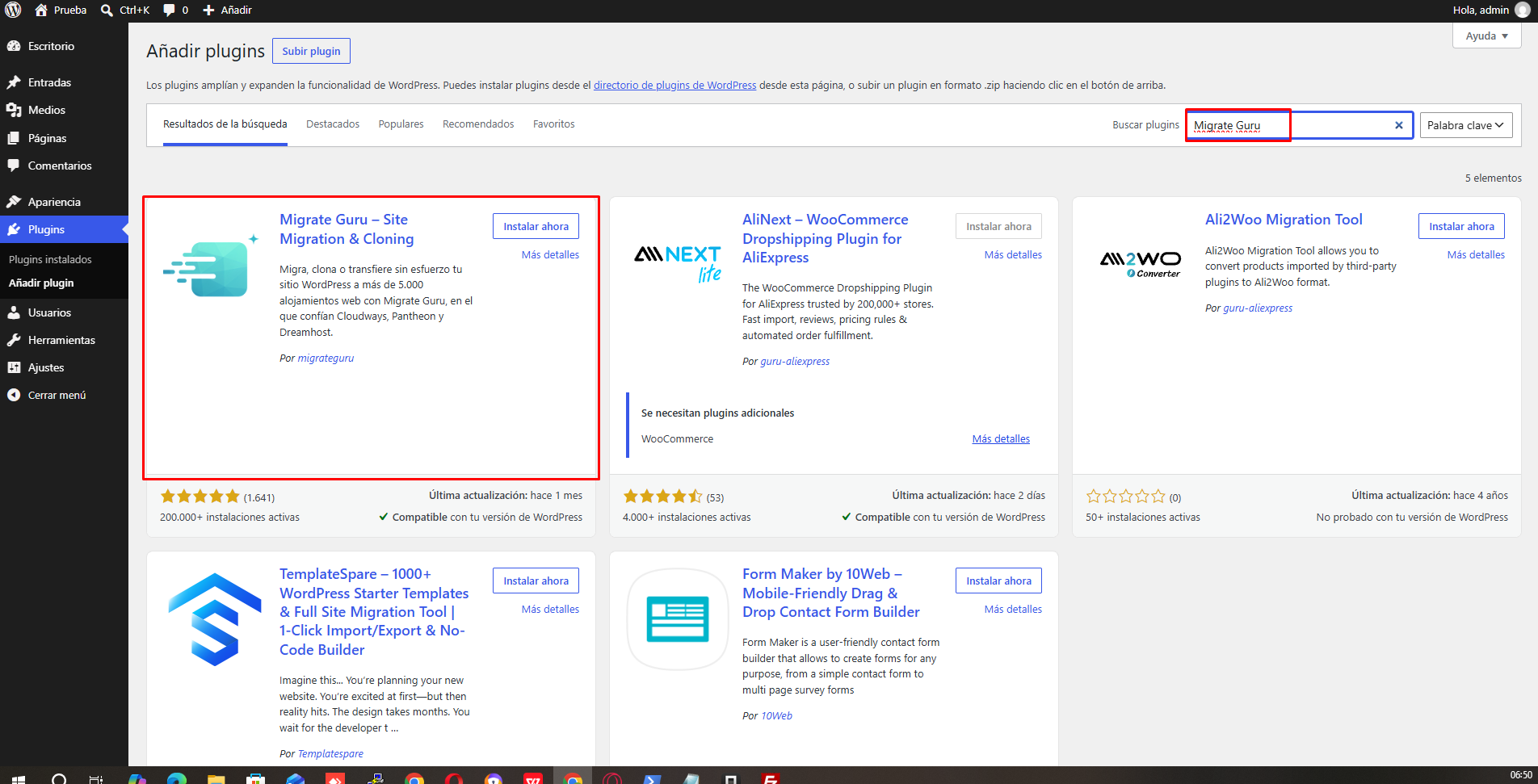Open Usuarios in sidebar
The image size is (1538, 784).
(64, 312)
